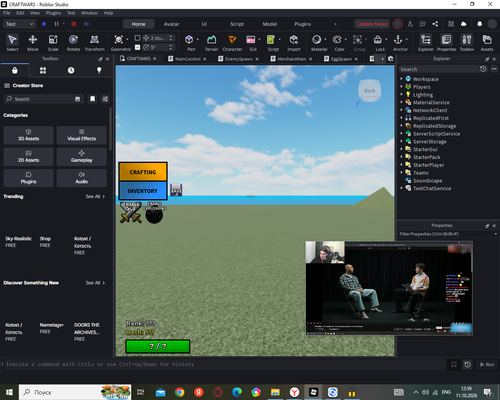Open Toolbox creations lightbulb tab

99,70
